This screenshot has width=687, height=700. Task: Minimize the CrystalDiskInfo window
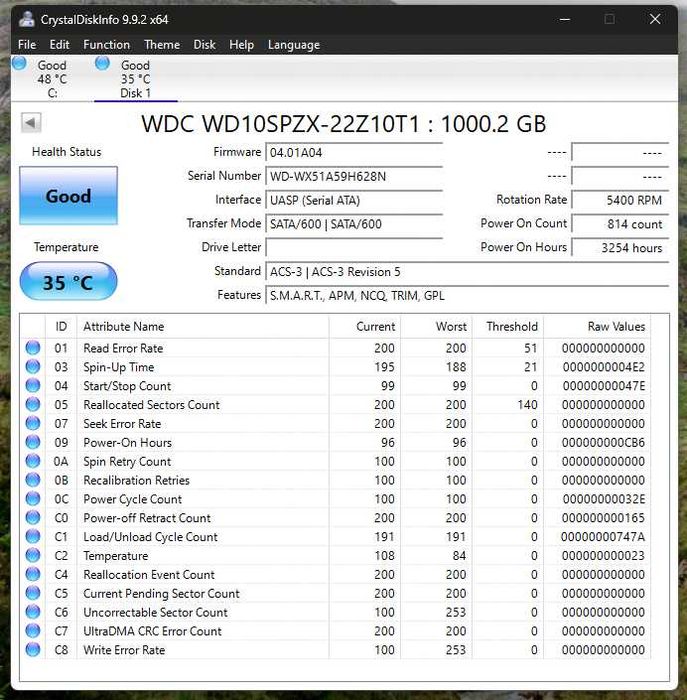point(565,20)
